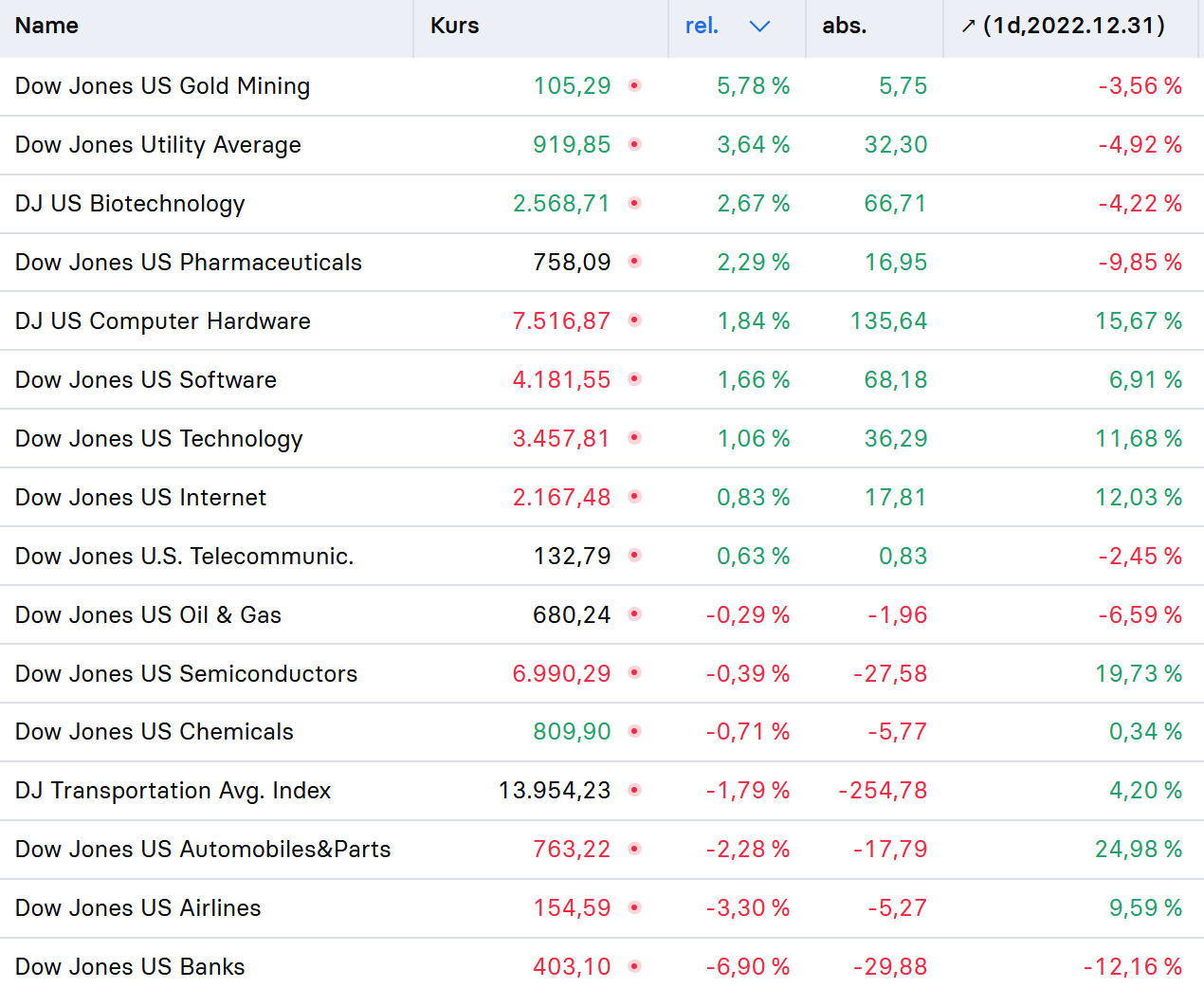Select the Transportation Avg. price 13.954,23

pos(555,791)
